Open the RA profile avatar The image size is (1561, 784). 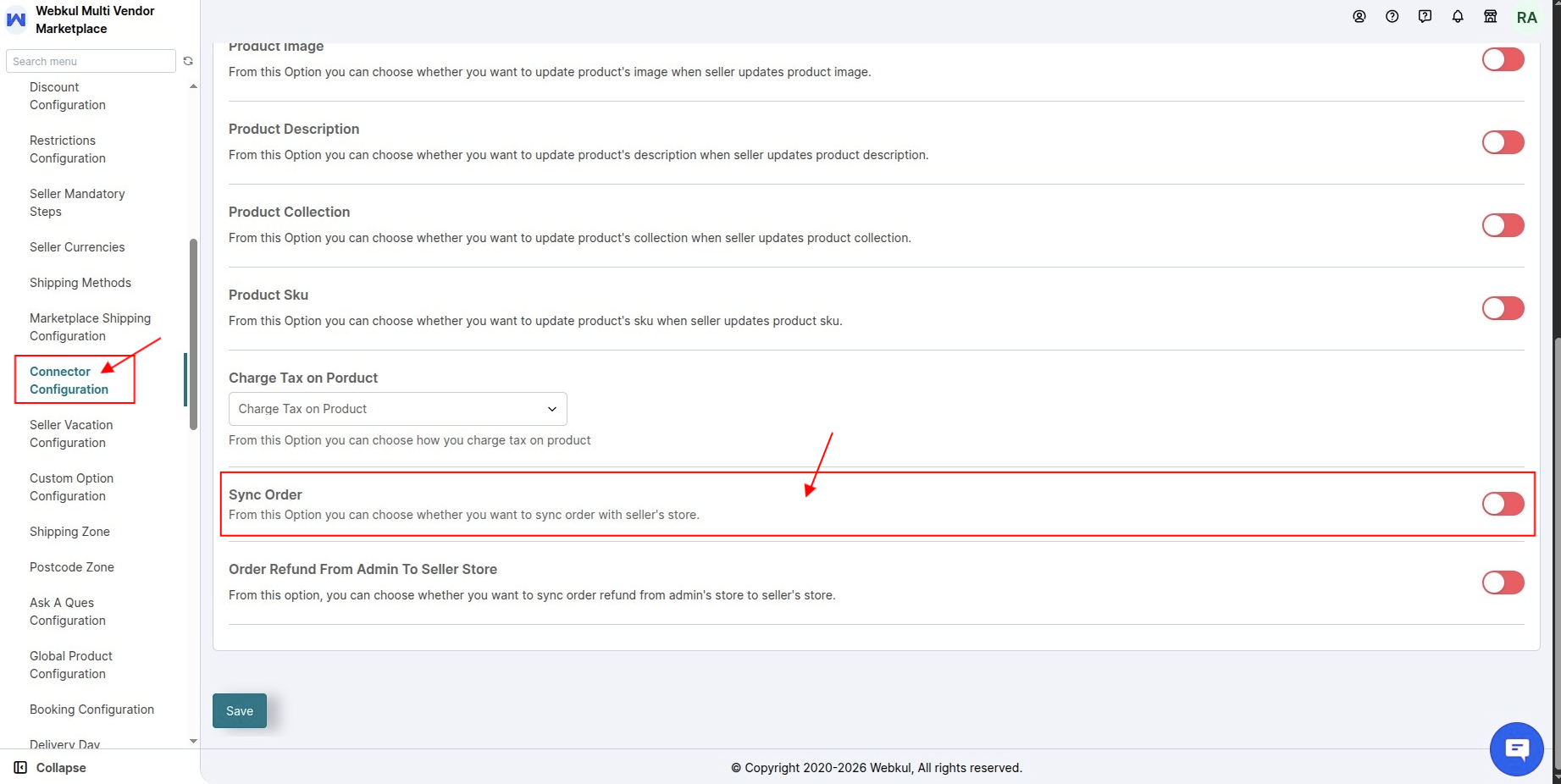(1527, 18)
